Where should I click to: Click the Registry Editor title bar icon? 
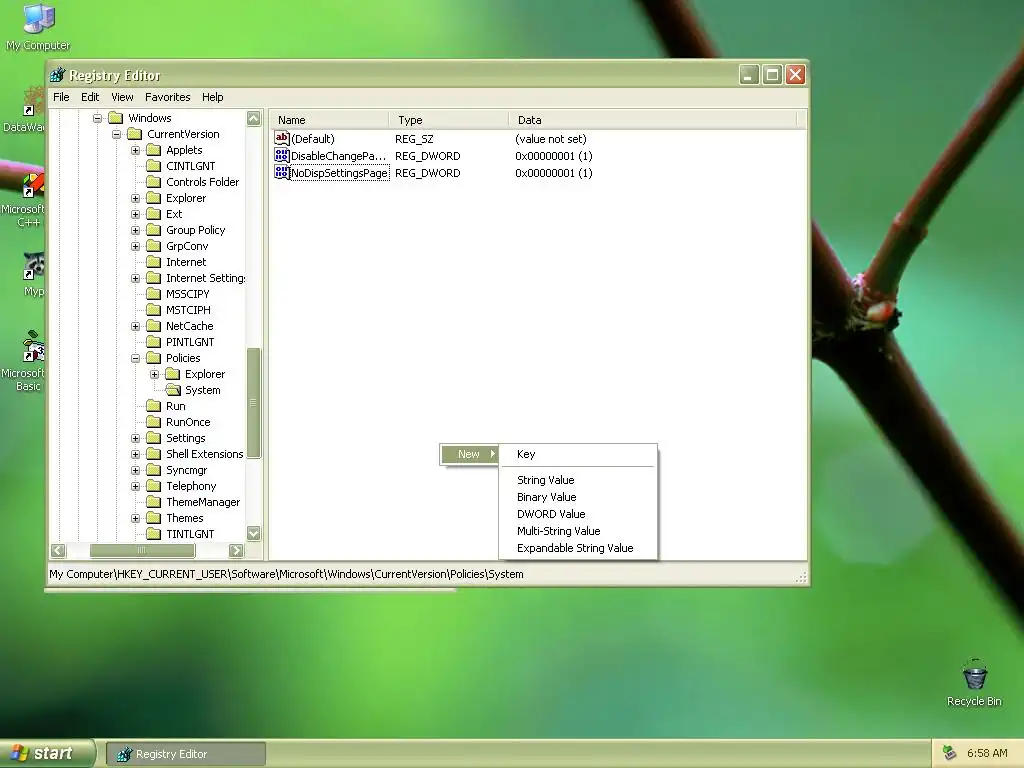tap(57, 75)
